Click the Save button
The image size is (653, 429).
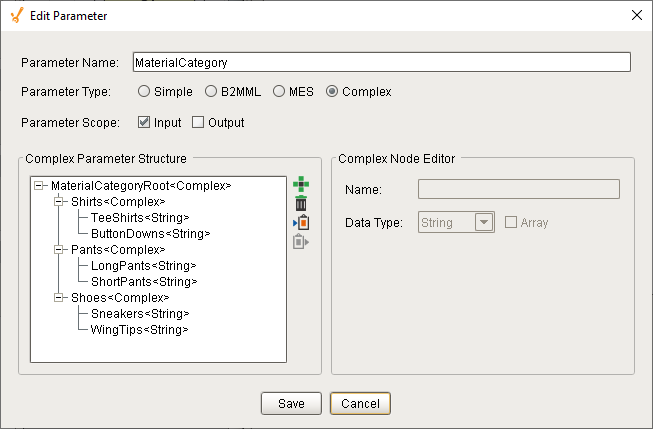tap(291, 403)
